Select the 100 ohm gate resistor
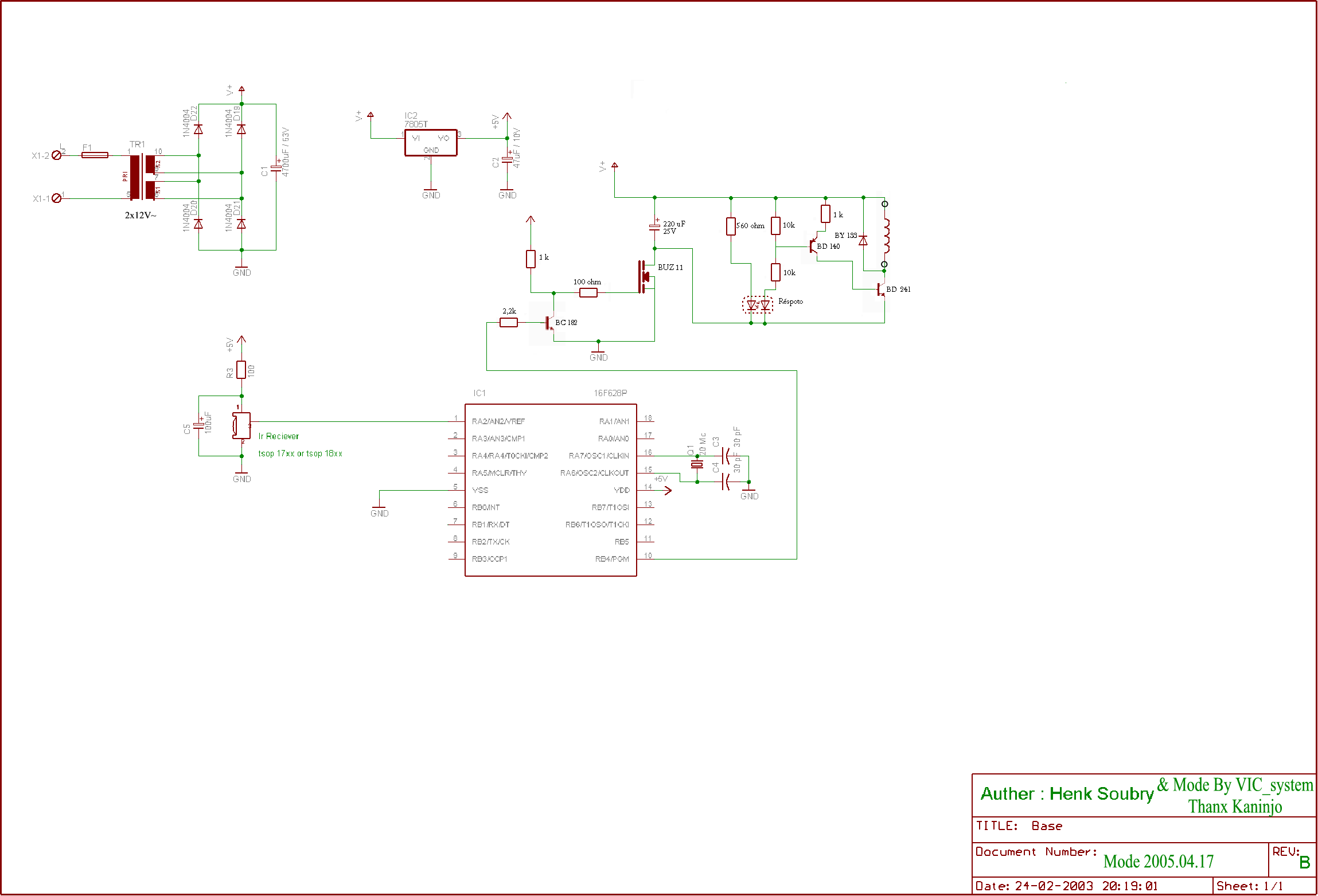Viewport: 1318px width, 896px height. coord(588,293)
